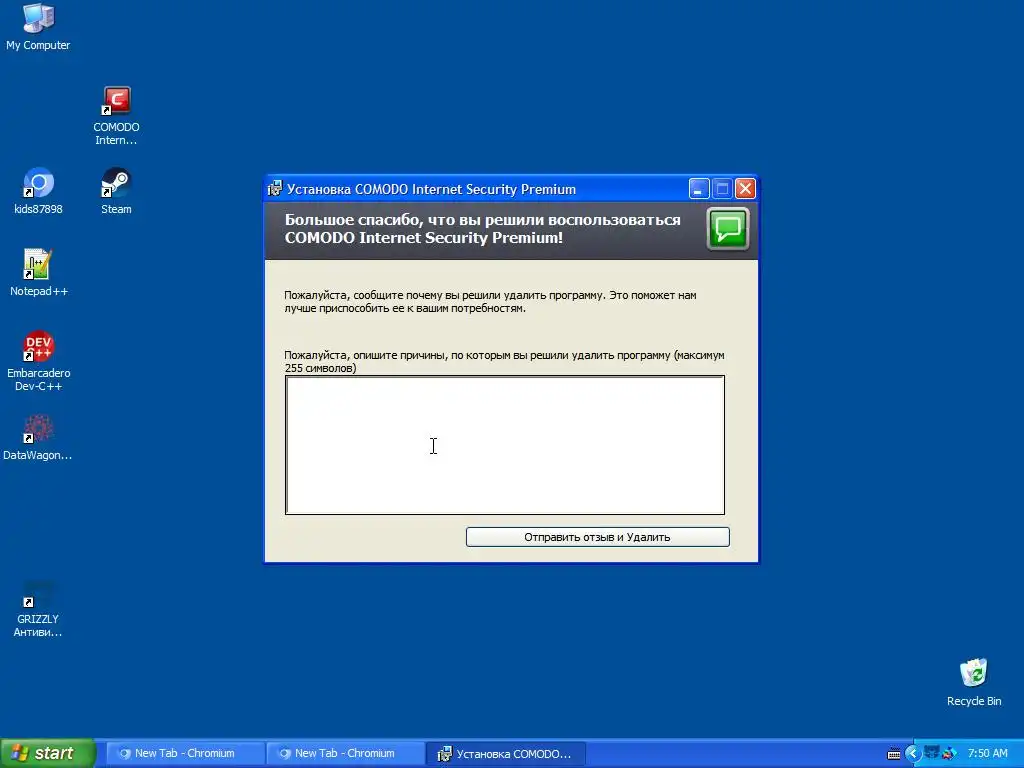The image size is (1024, 768).
Task: Click the label 'Пожалуйста, опишите причины'
Action: coord(504,362)
